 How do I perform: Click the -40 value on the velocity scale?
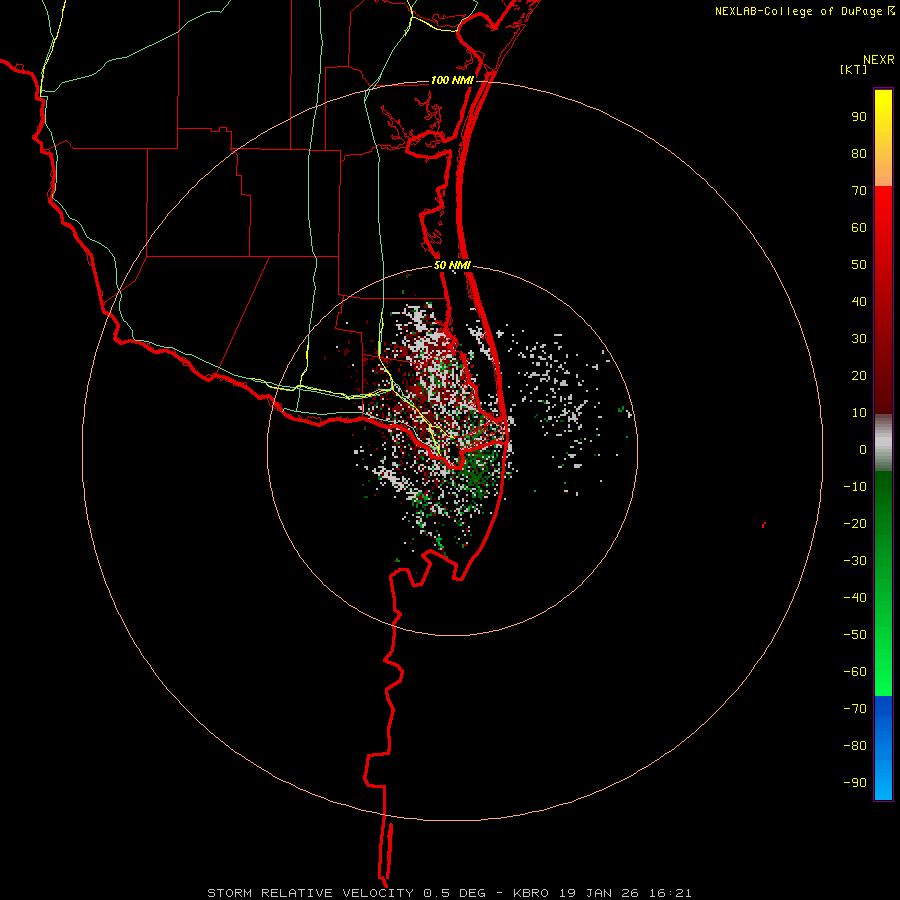[x=855, y=598]
